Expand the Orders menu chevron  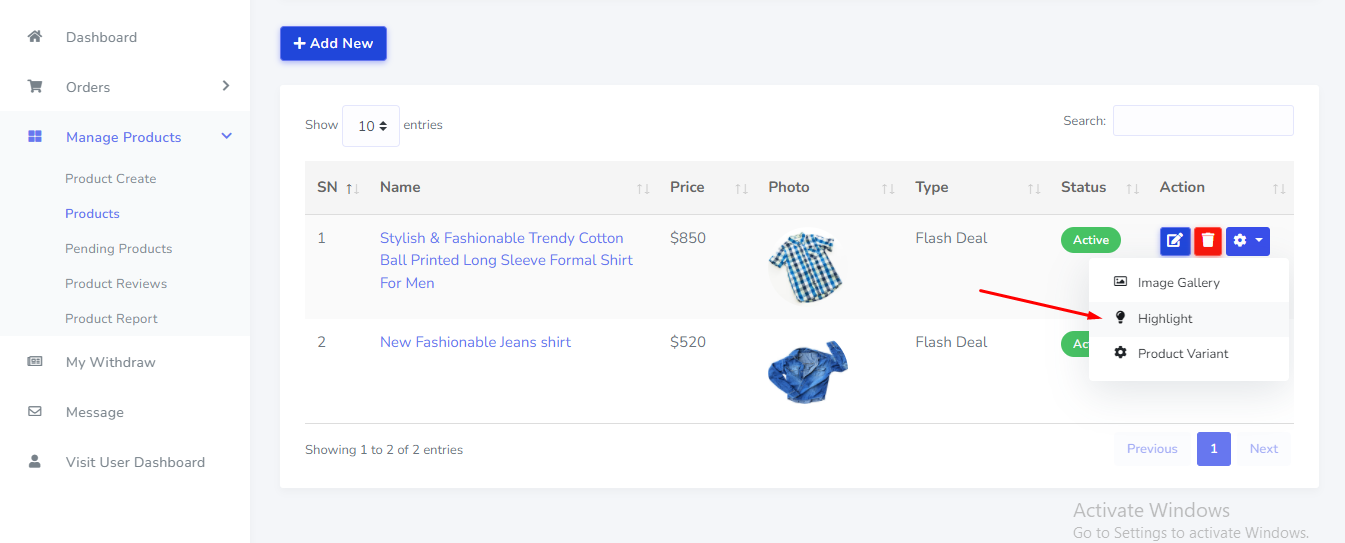[x=226, y=86]
